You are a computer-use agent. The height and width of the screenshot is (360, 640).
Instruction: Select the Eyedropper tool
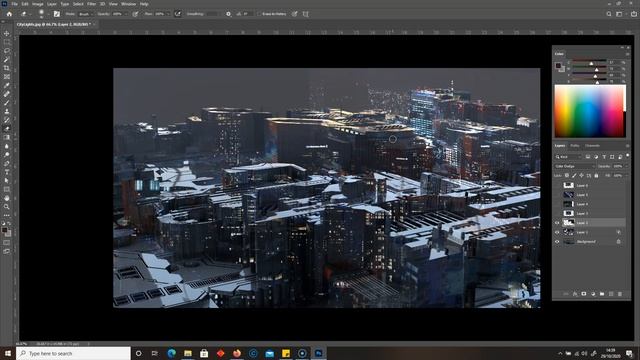coord(7,85)
